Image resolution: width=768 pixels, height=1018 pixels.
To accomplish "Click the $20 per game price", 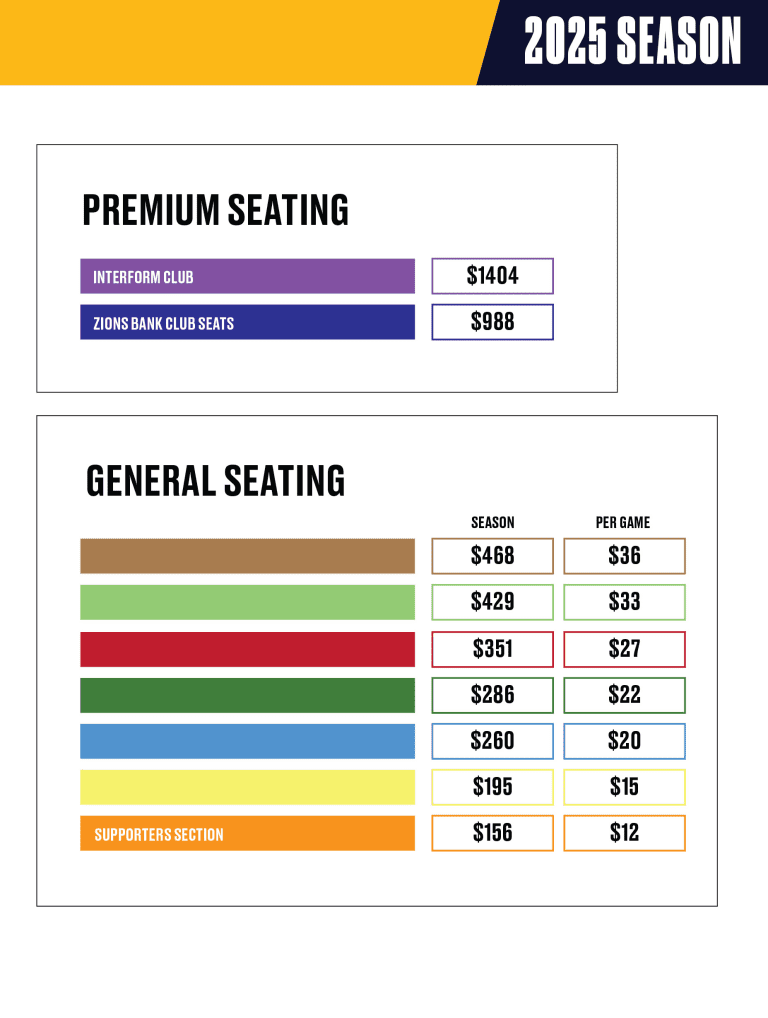I will coord(625,741).
